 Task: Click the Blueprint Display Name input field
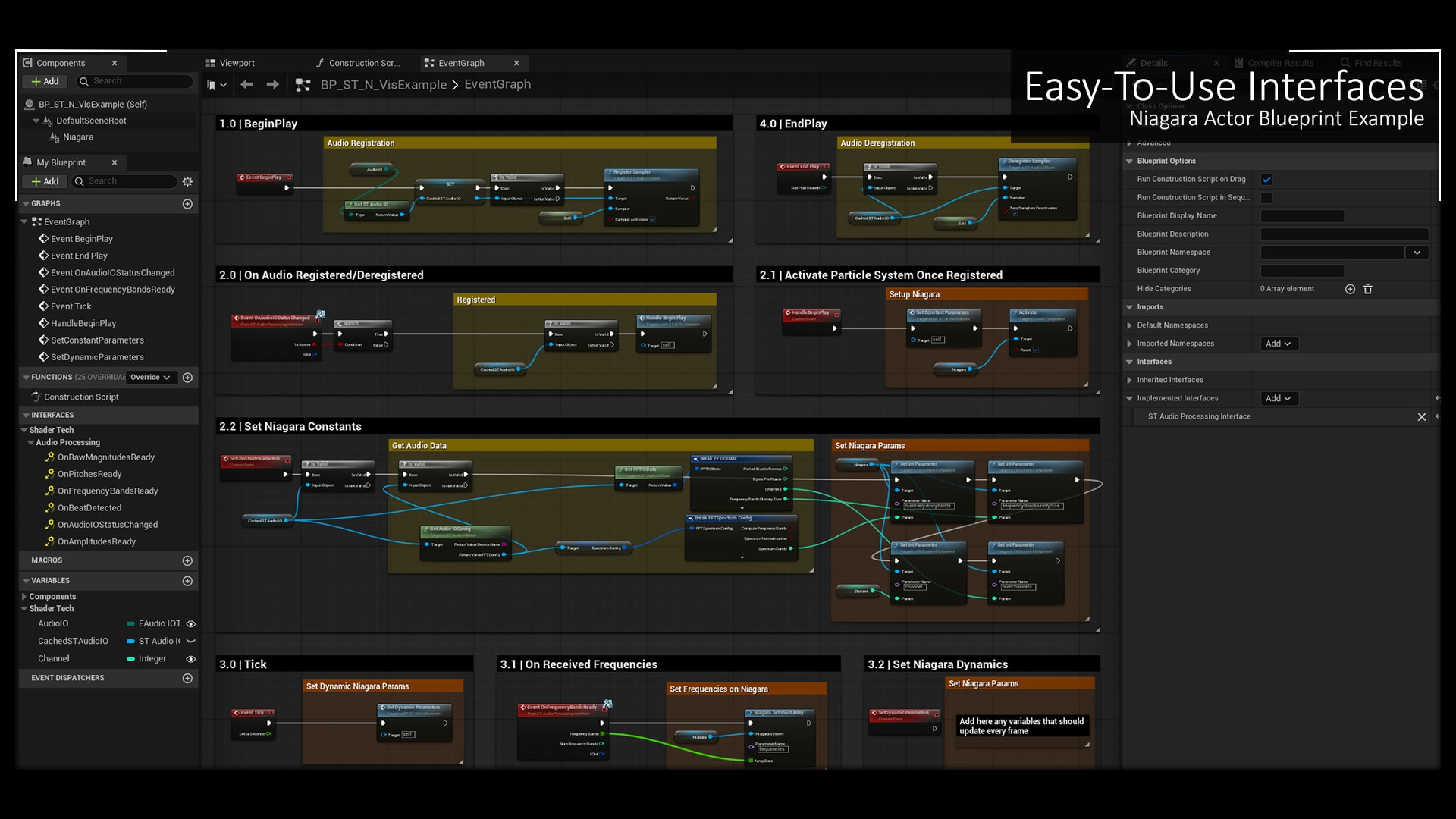[x=1301, y=216]
